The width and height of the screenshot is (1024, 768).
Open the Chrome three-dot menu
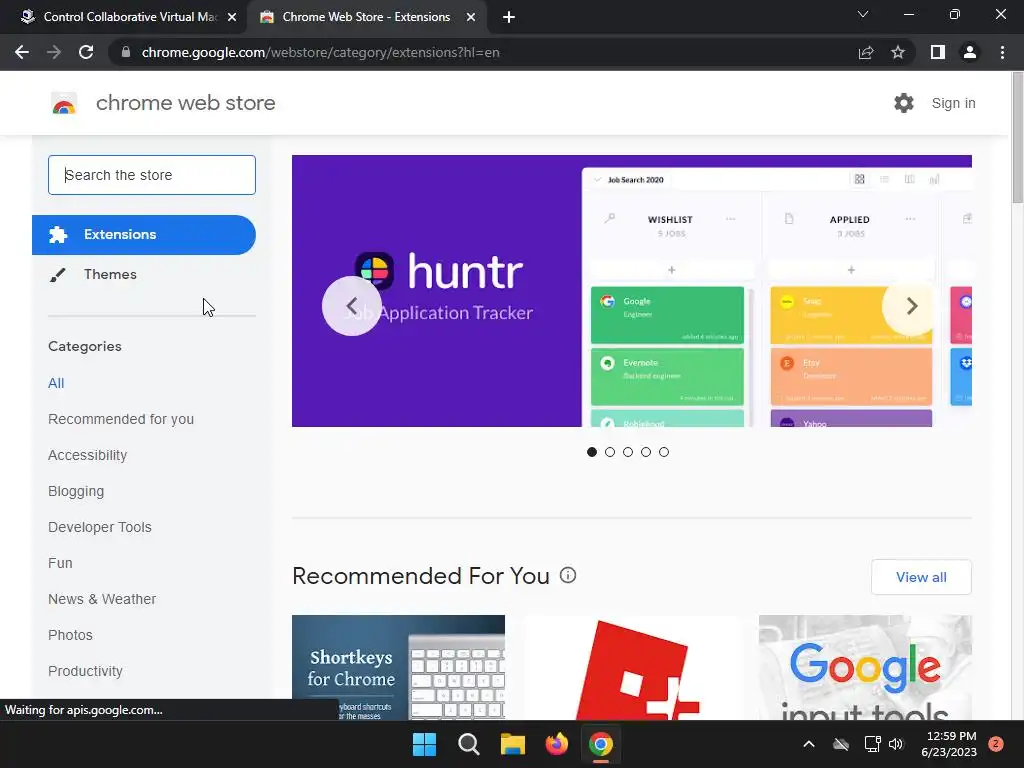[x=1002, y=52]
